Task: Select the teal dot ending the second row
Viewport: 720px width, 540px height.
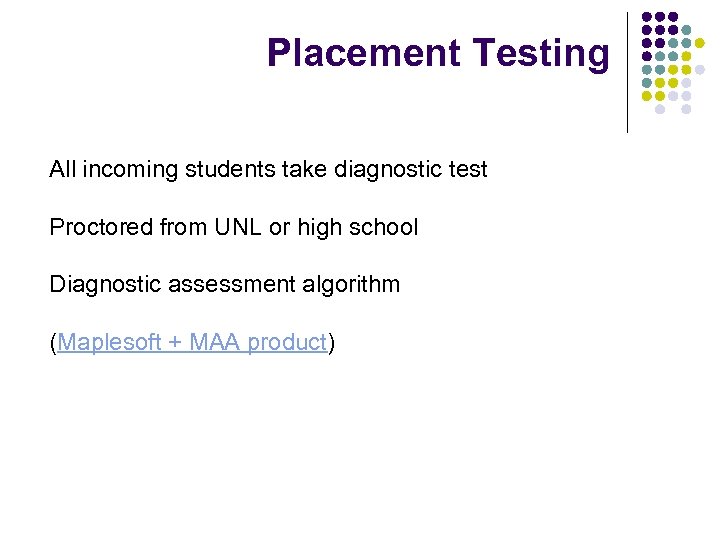Action: [686, 30]
